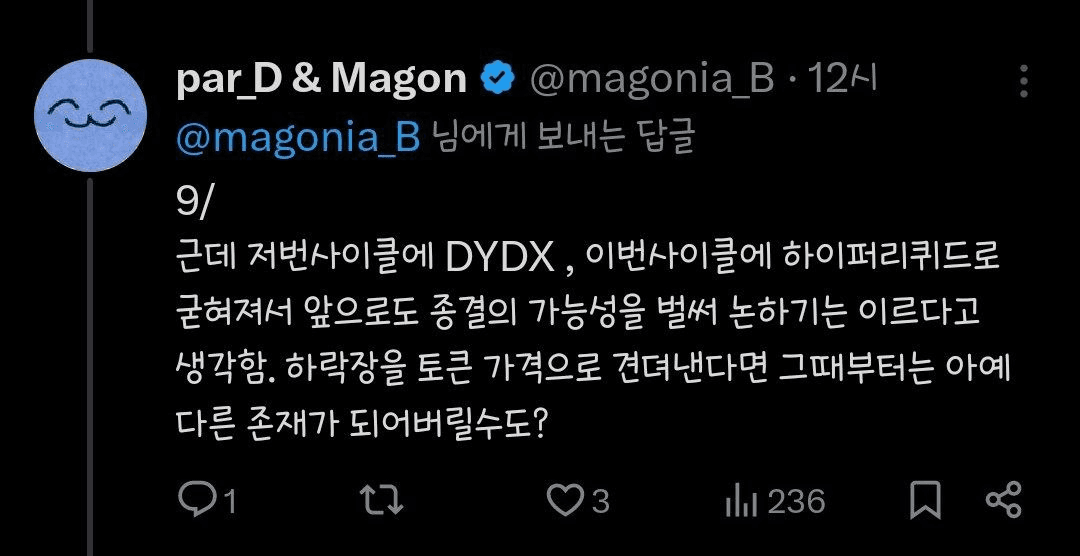
Task: View analytics via the bar chart icon
Action: [741, 502]
